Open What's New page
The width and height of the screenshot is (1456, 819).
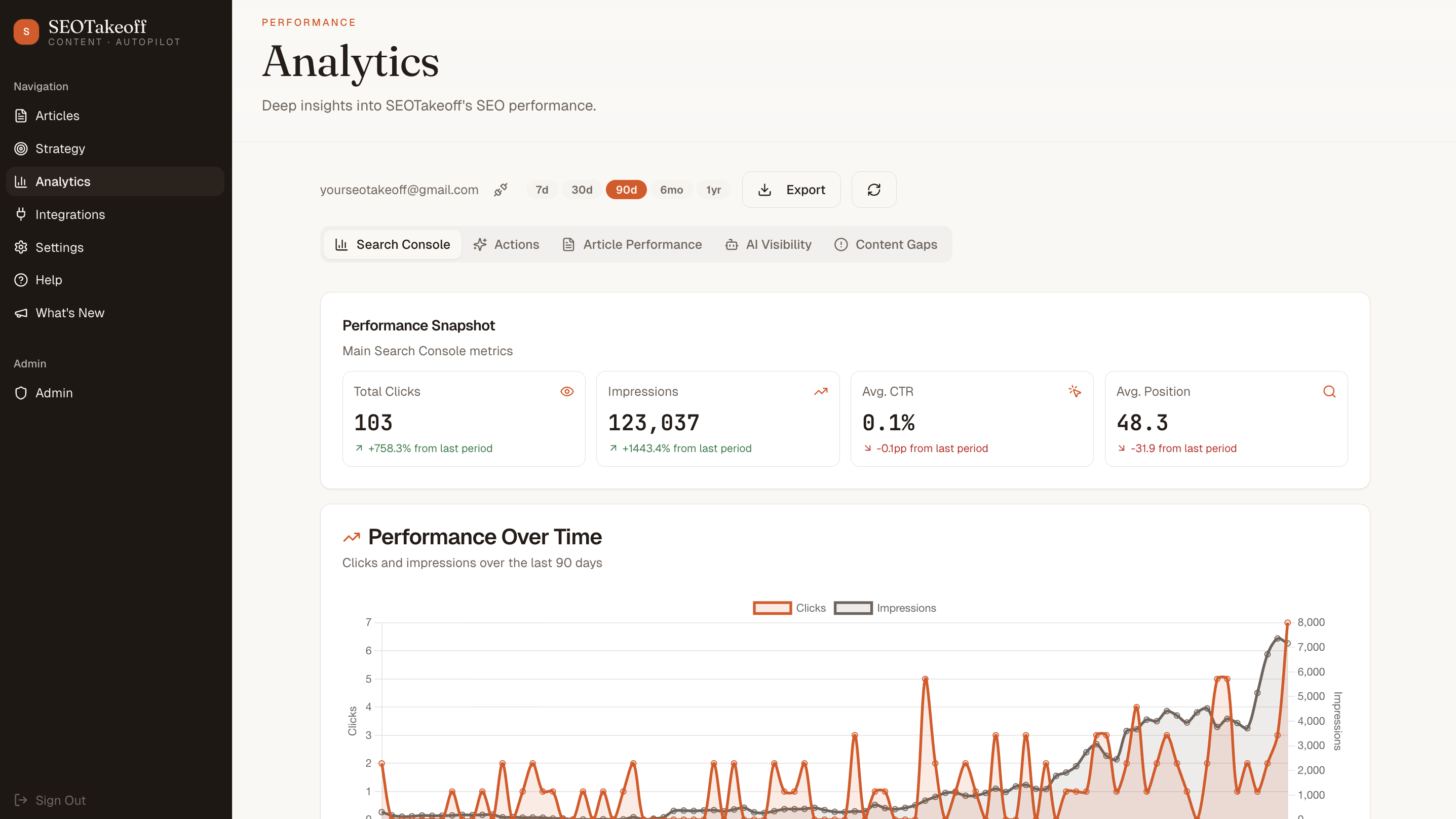click(116, 313)
